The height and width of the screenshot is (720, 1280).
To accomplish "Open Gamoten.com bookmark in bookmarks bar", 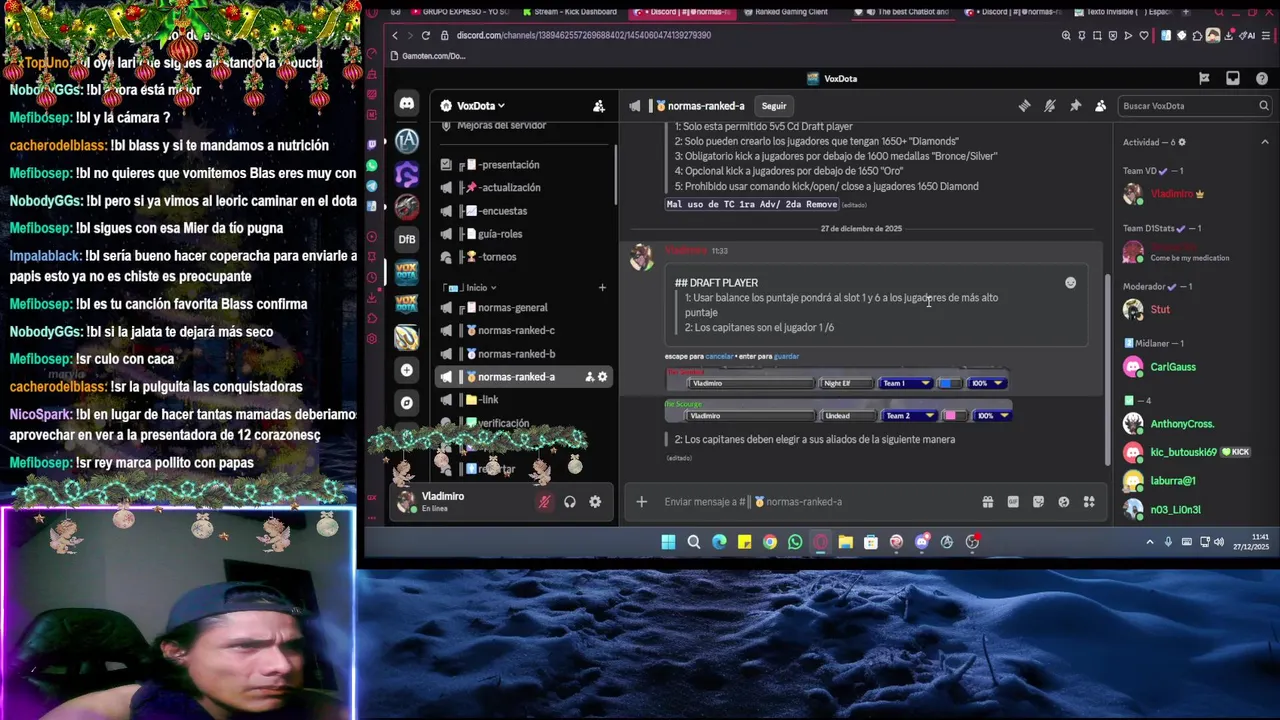I will 428,56.
